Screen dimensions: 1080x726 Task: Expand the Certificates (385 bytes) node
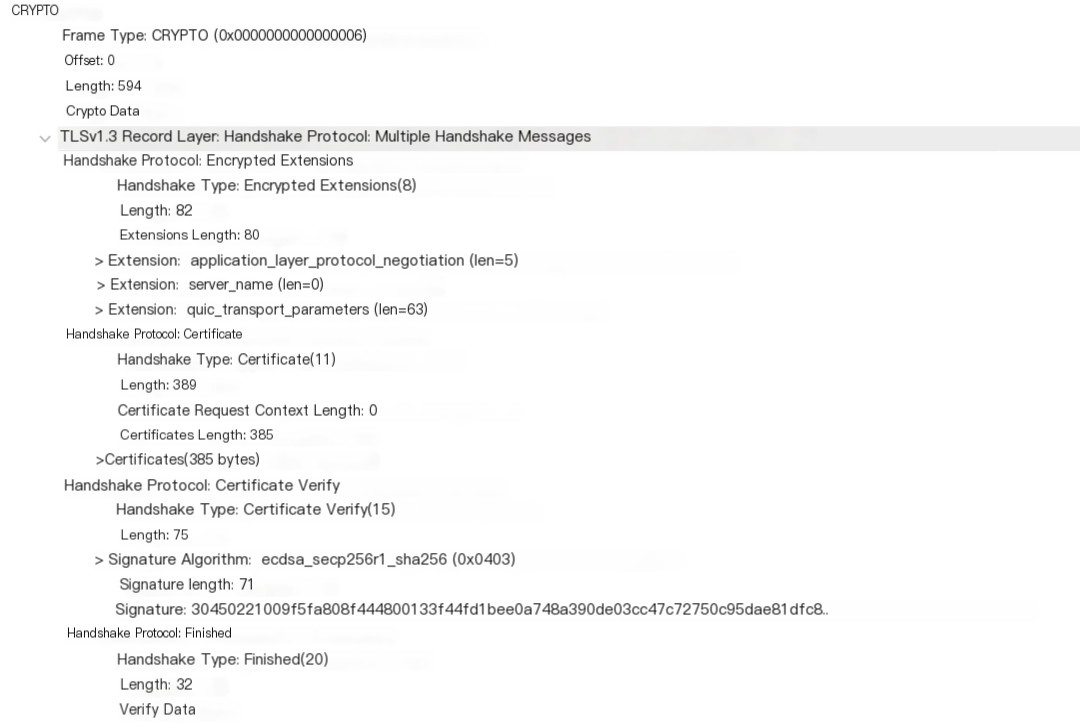pos(100,460)
